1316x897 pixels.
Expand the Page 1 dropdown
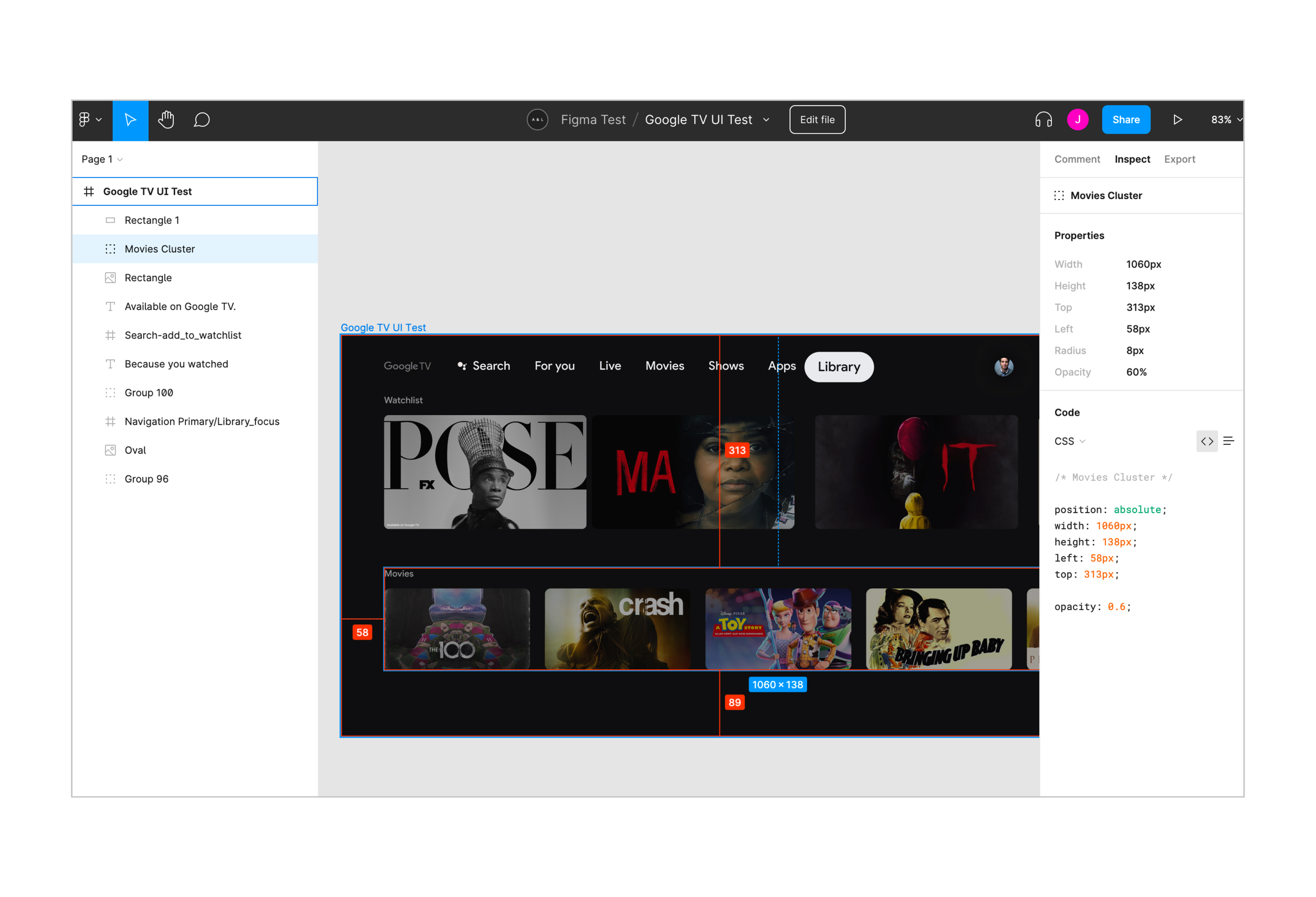(102, 159)
